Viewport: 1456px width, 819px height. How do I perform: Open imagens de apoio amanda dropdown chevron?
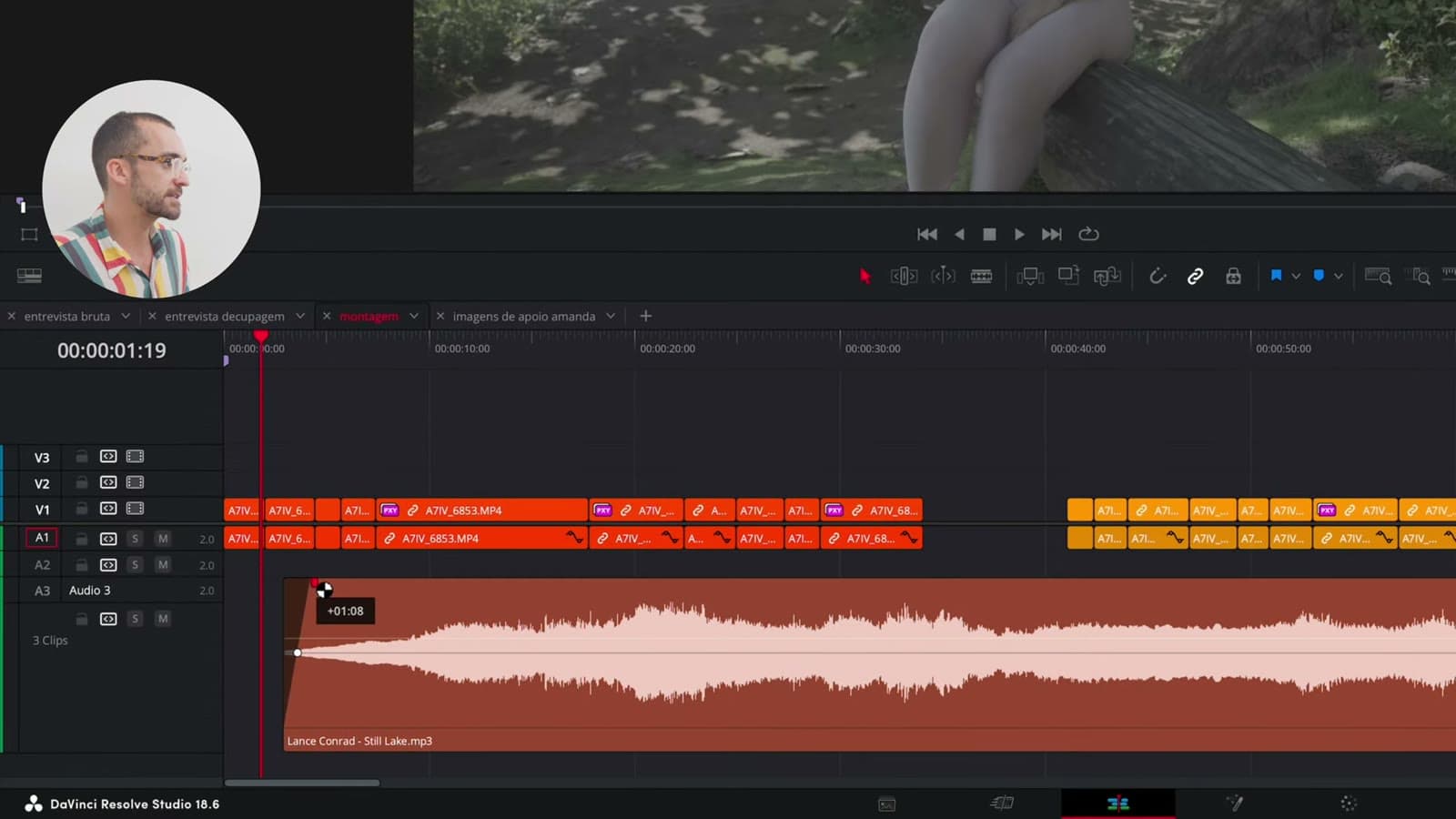pyautogui.click(x=611, y=316)
